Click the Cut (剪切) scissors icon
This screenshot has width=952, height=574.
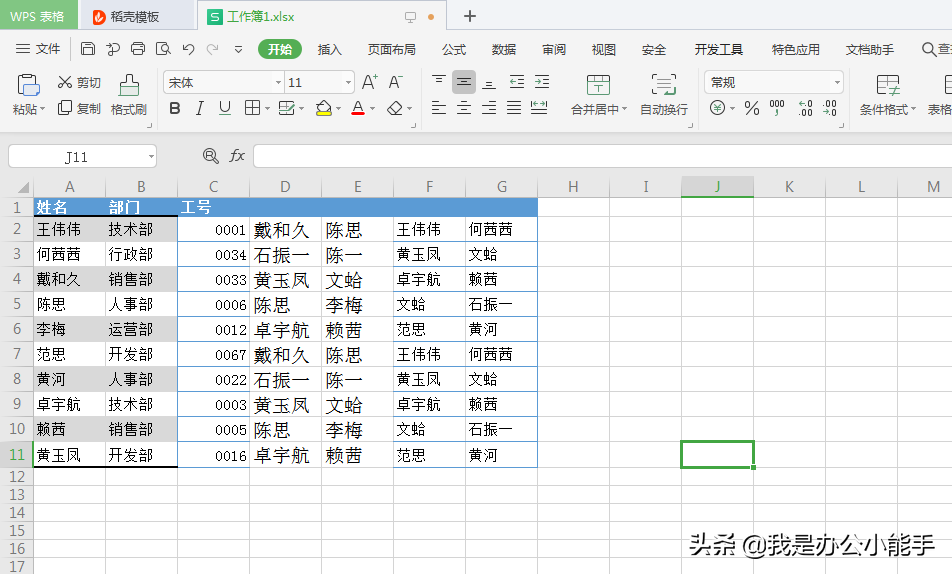[x=65, y=82]
